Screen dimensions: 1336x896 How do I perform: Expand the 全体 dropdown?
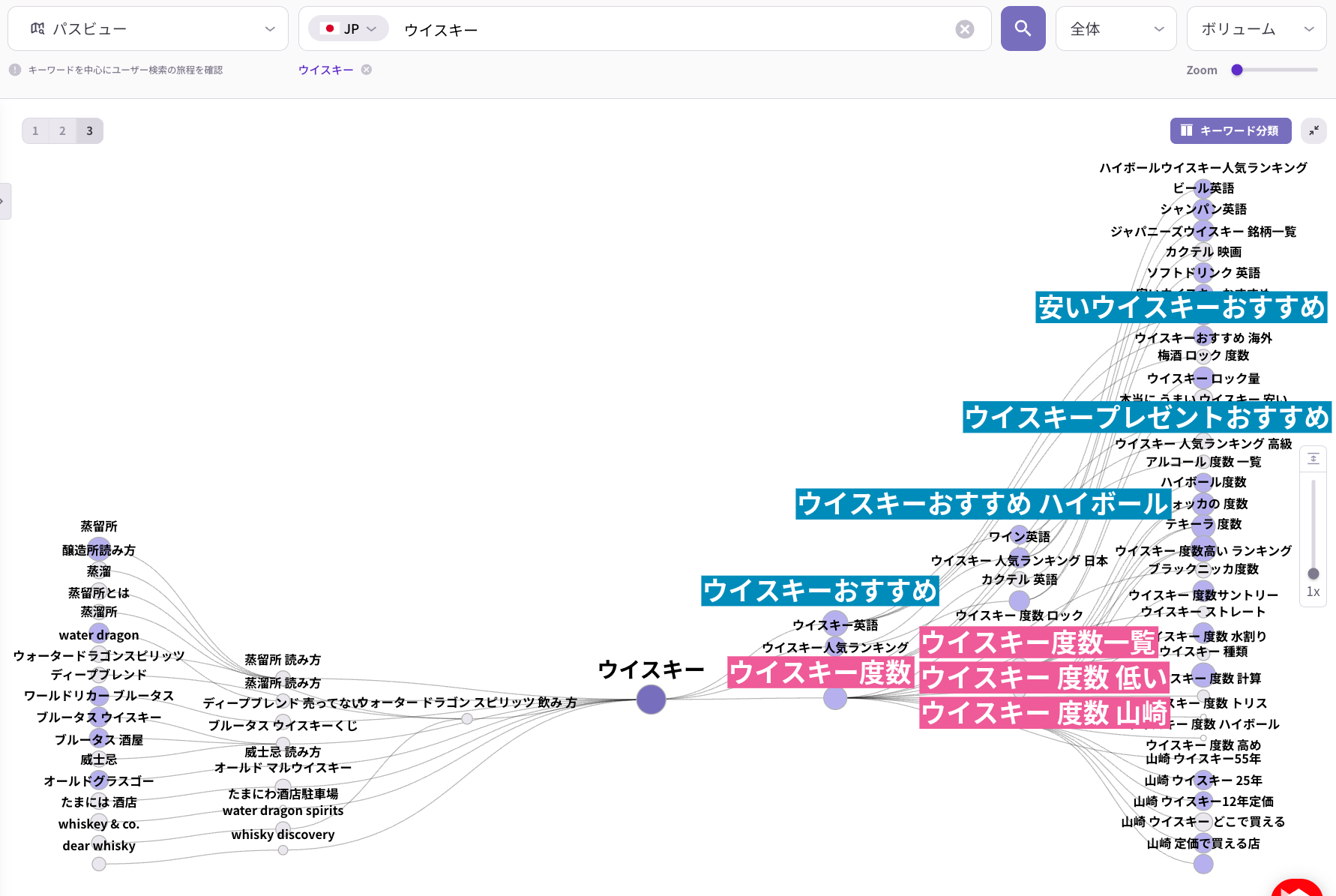1116,28
